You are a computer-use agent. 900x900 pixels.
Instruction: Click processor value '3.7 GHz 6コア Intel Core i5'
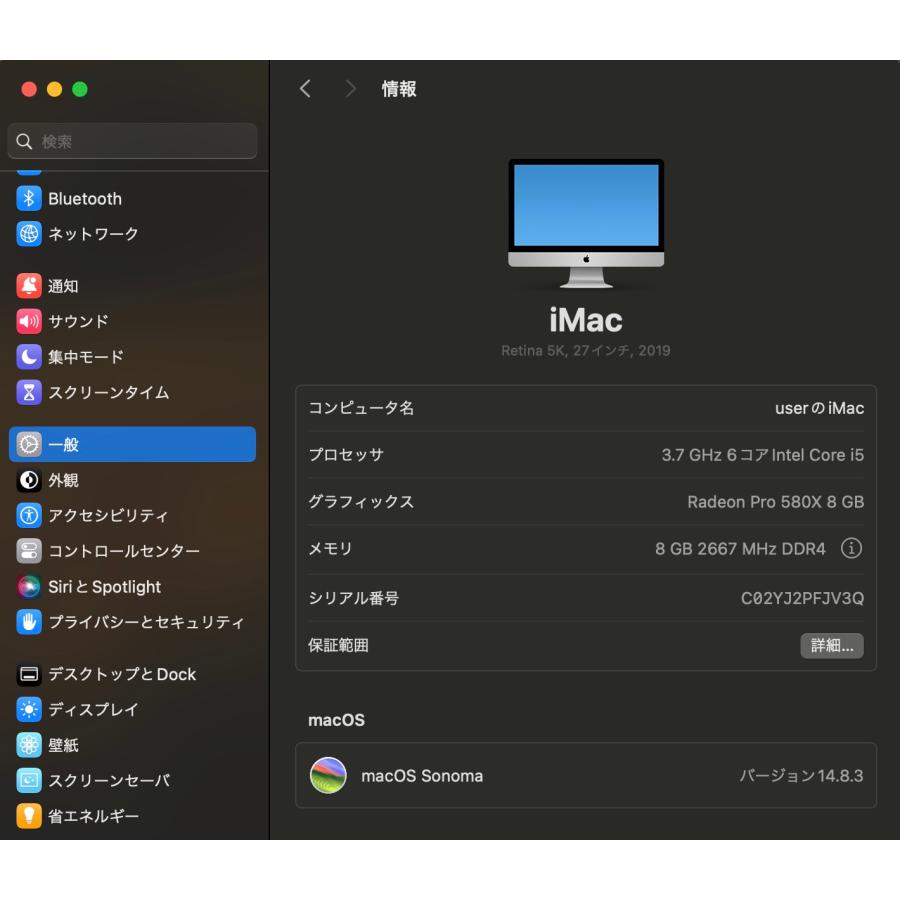tap(762, 455)
